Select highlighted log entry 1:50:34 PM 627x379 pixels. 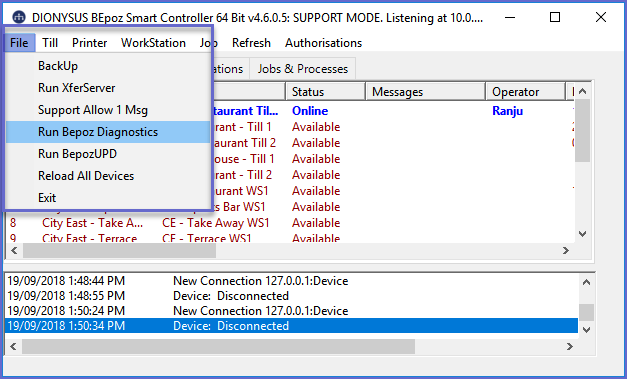point(291,326)
